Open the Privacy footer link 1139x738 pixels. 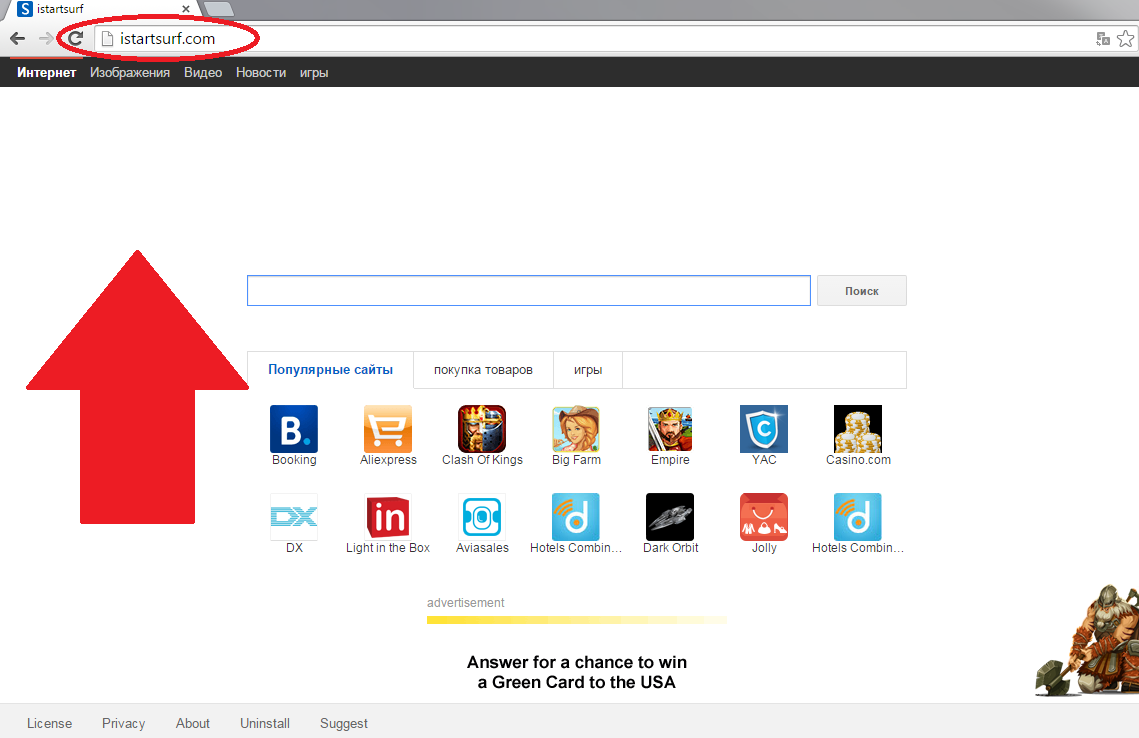click(123, 723)
